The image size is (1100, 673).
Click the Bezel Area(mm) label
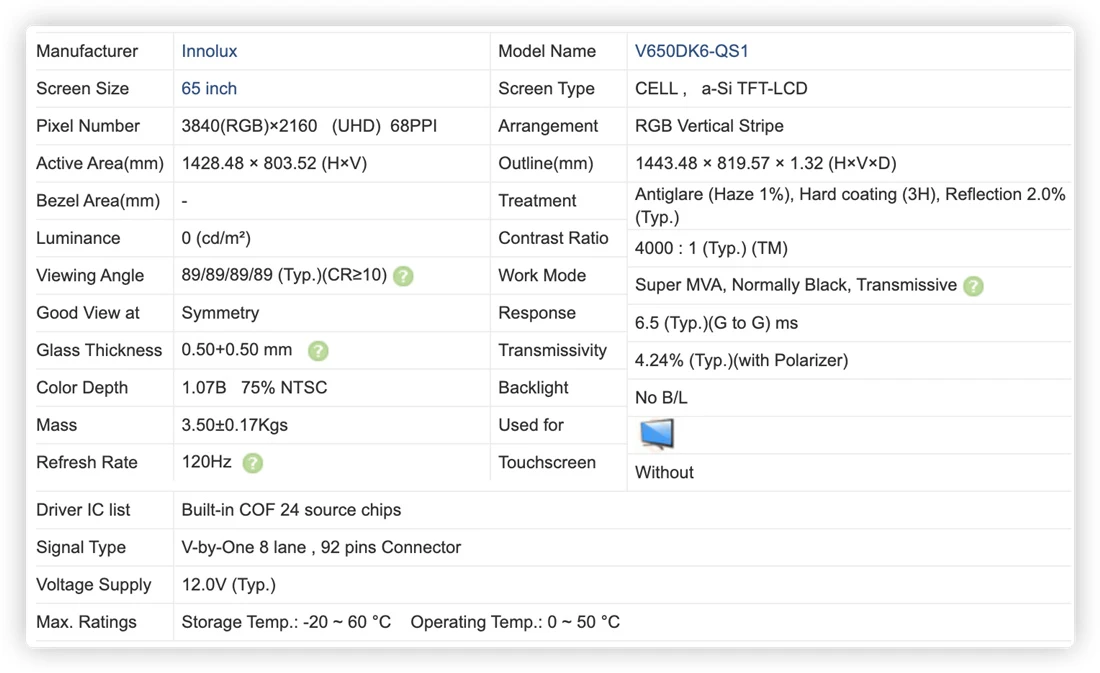pos(98,201)
